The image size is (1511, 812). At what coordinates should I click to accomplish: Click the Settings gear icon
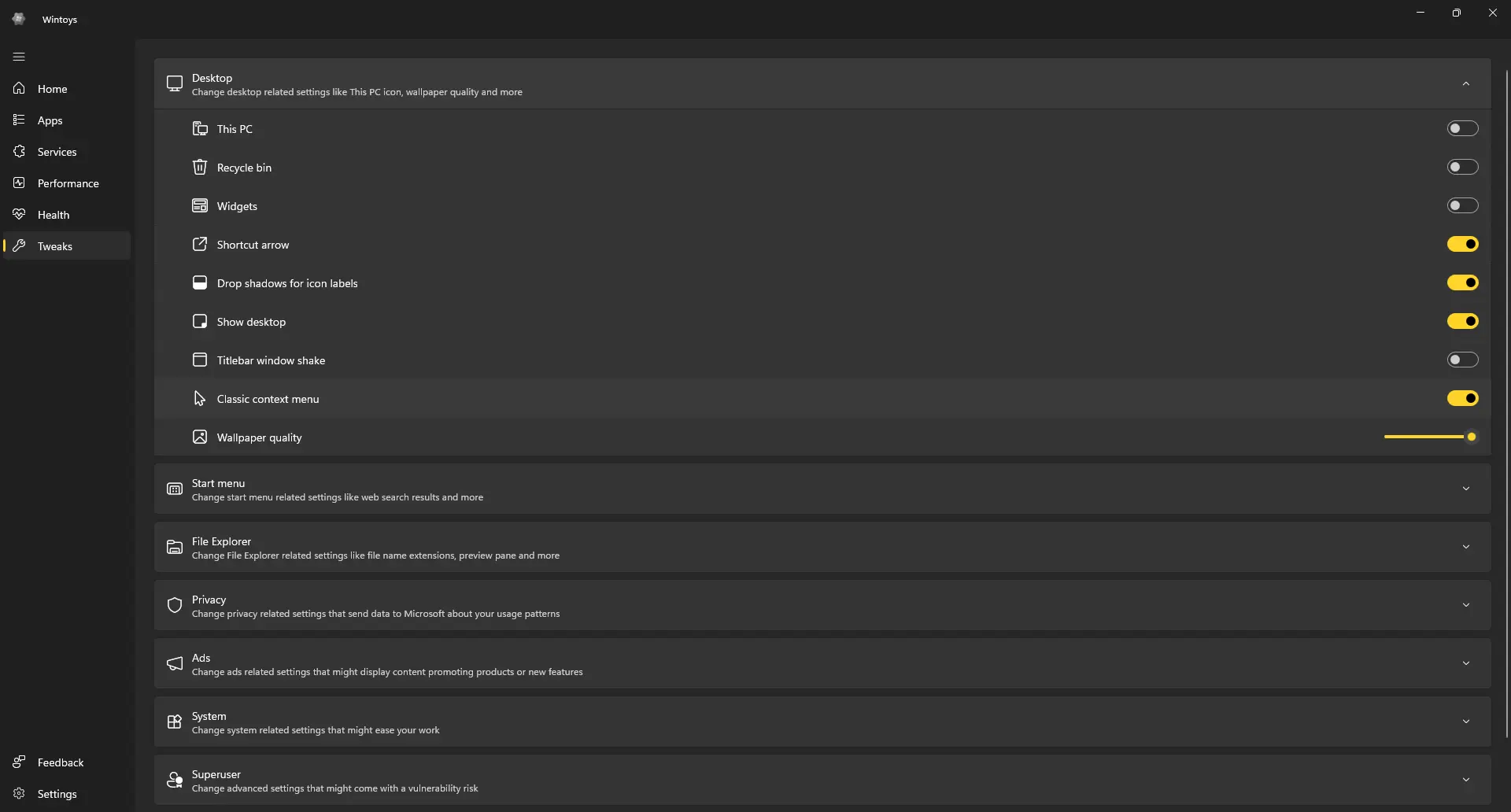(x=19, y=793)
